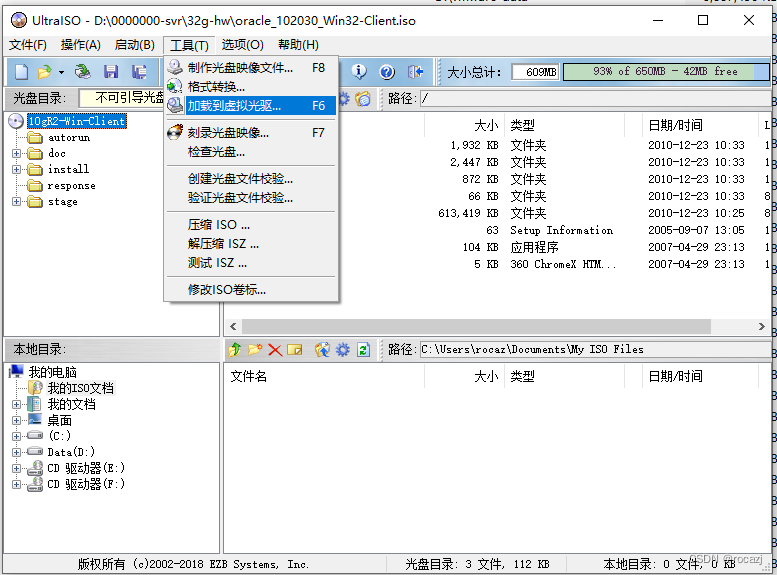This screenshot has height=575, width=777.
Task: Select the response folder in disc tree
Action: [71, 186]
